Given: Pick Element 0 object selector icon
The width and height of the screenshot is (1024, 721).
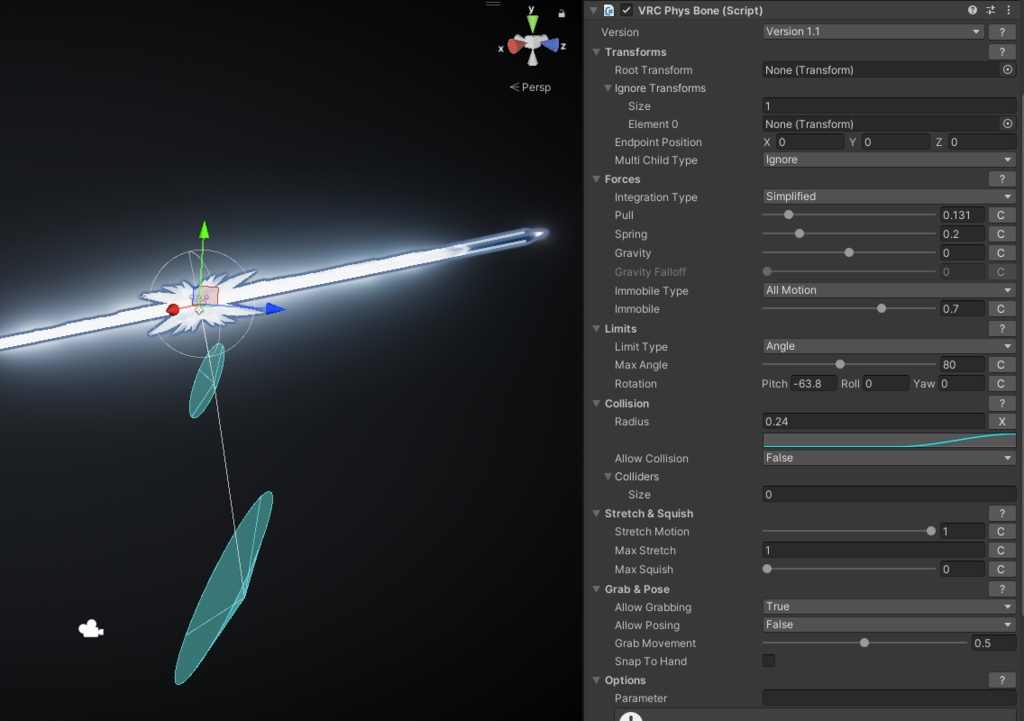Looking at the screenshot, I should (x=1008, y=123).
